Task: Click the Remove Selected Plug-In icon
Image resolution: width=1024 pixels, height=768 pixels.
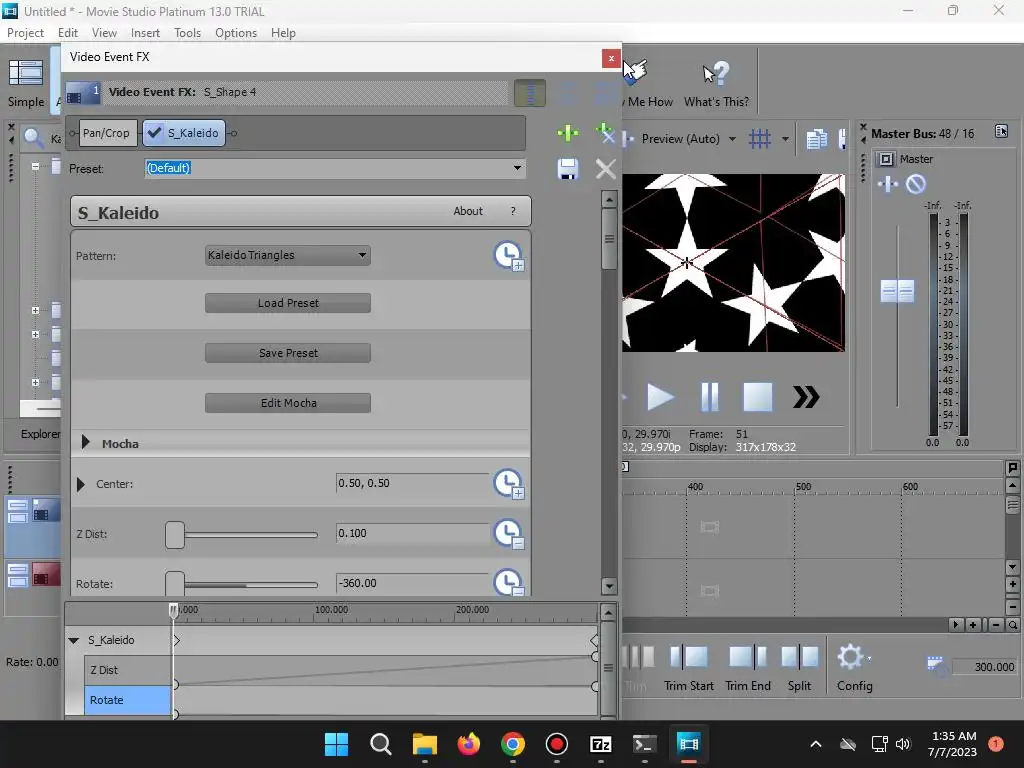Action: pos(605,133)
